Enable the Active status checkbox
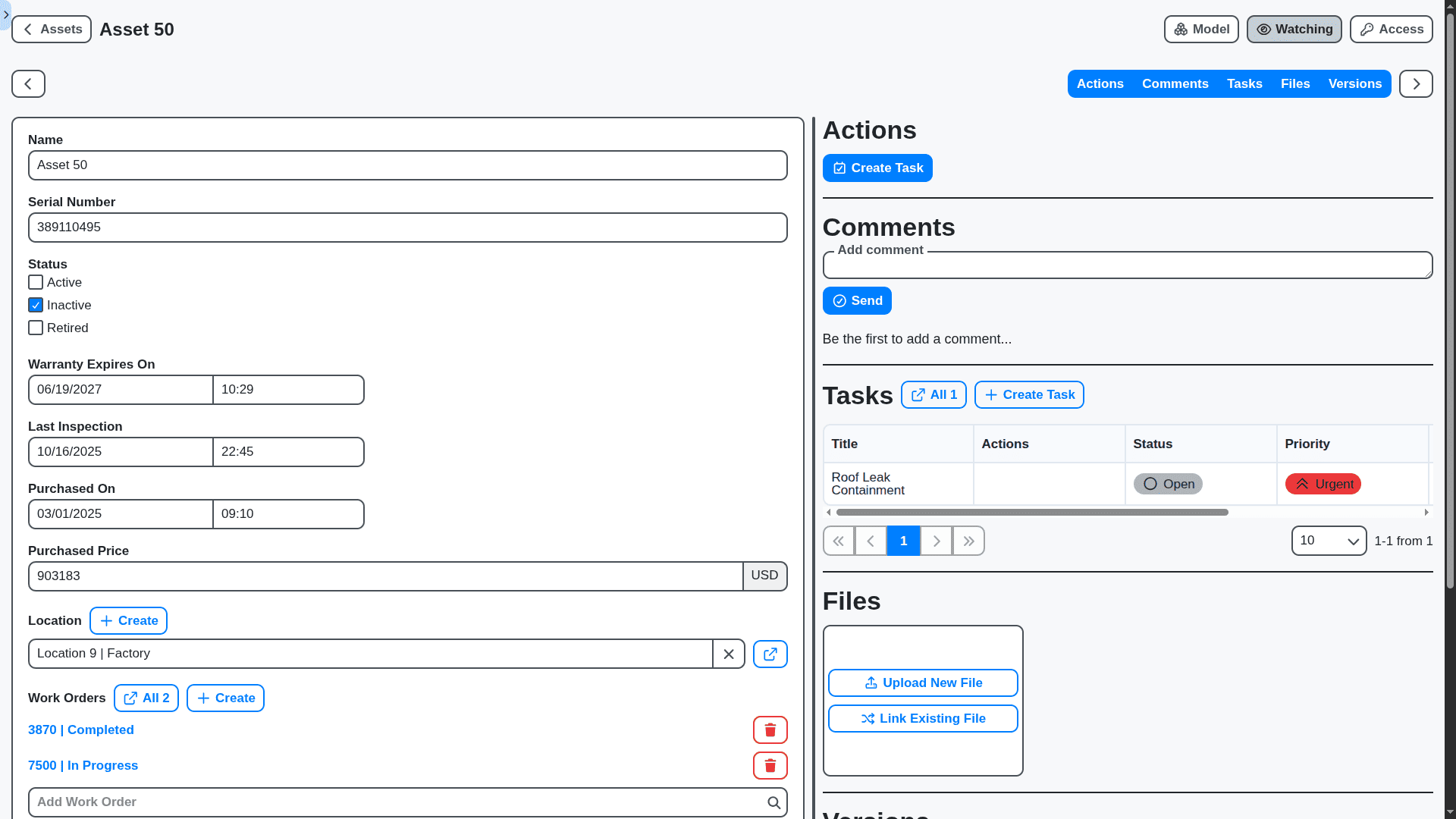Viewport: 1456px width, 819px height. point(35,282)
